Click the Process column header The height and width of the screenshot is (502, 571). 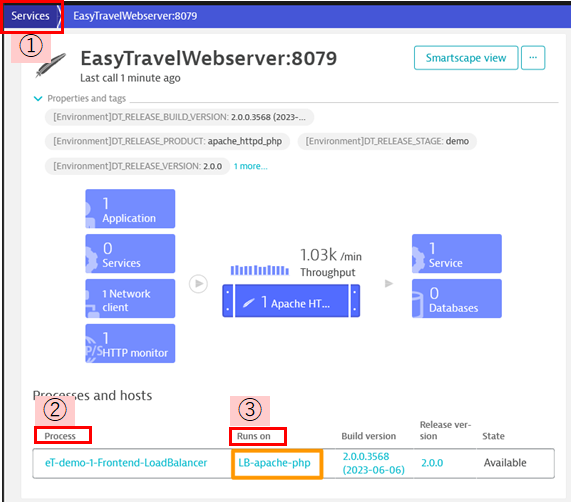(60, 436)
